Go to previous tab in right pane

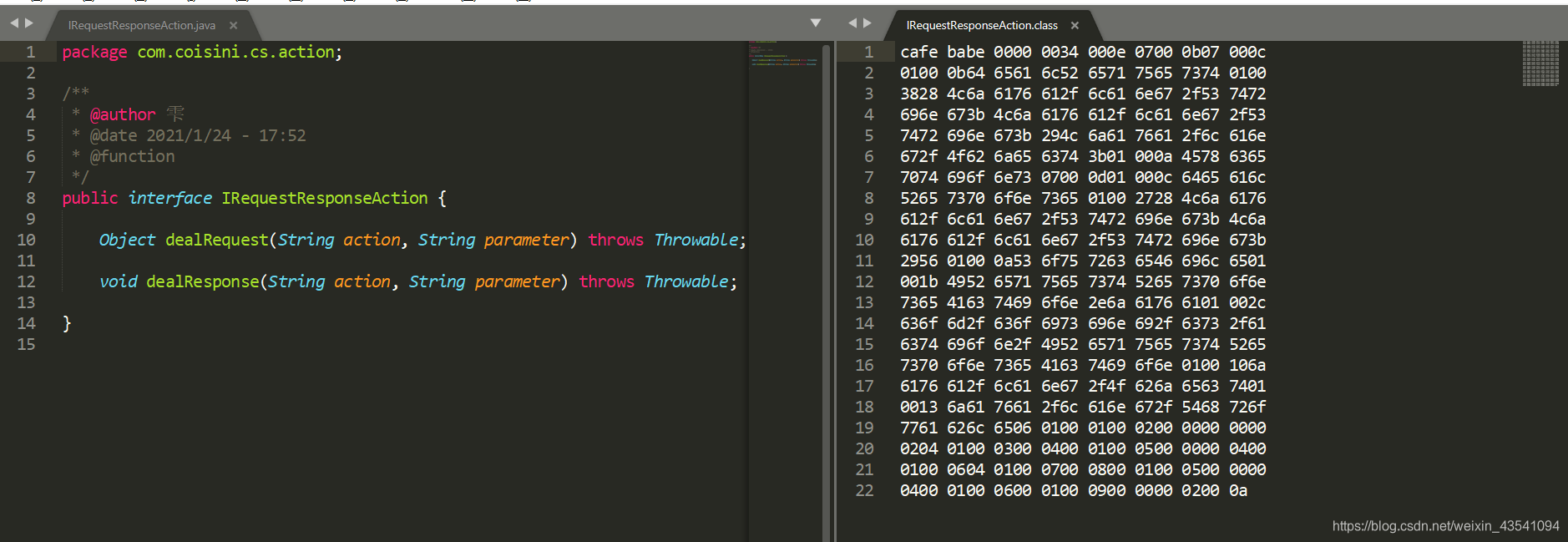(852, 23)
